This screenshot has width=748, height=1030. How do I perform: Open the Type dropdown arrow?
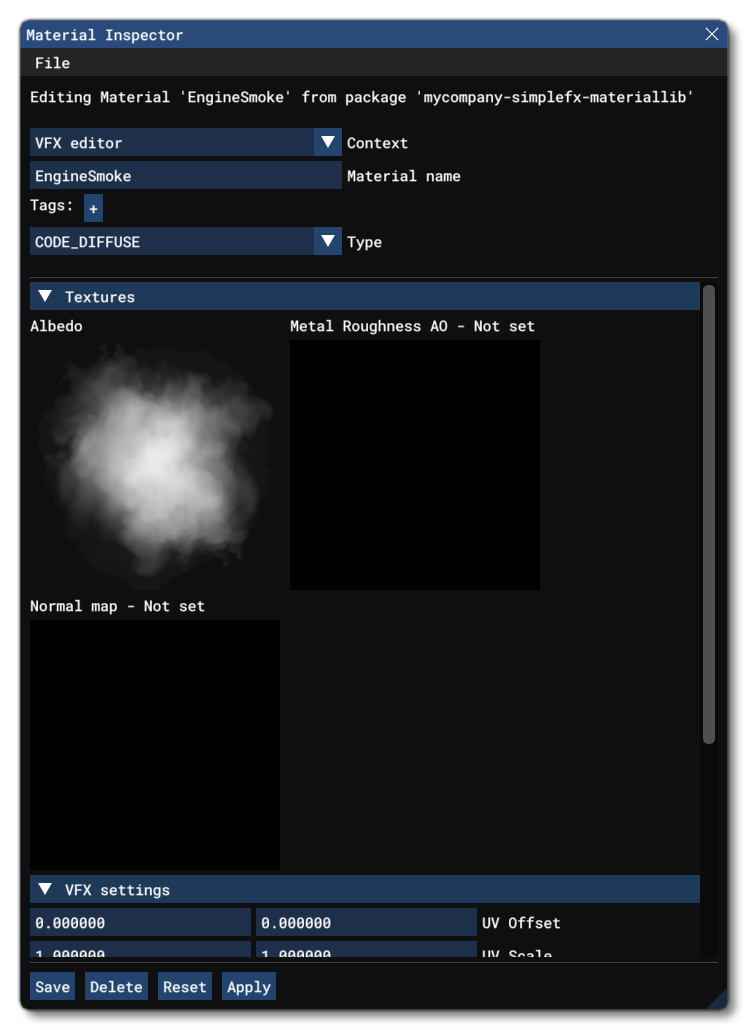click(x=327, y=242)
